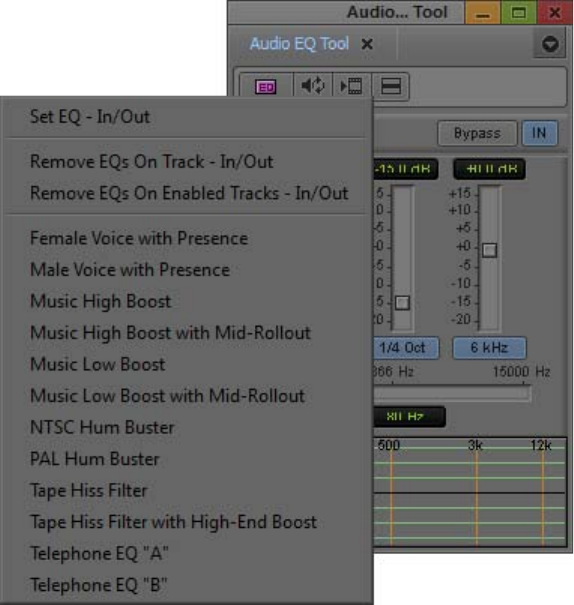This screenshot has width=574, height=605.
Task: Click the render effect film icon
Action: pyautogui.click(x=351, y=86)
